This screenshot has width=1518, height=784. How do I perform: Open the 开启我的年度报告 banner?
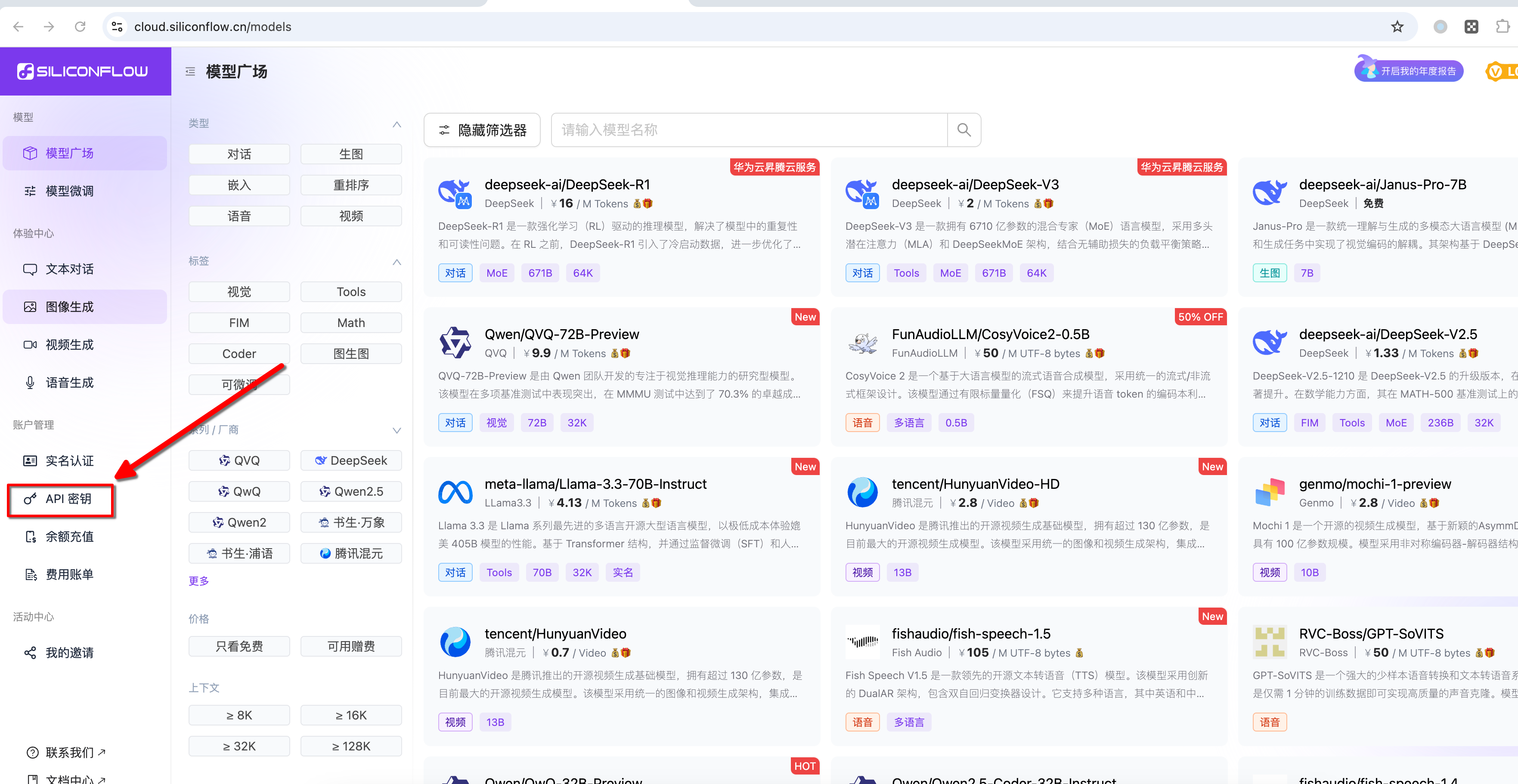tap(1409, 71)
